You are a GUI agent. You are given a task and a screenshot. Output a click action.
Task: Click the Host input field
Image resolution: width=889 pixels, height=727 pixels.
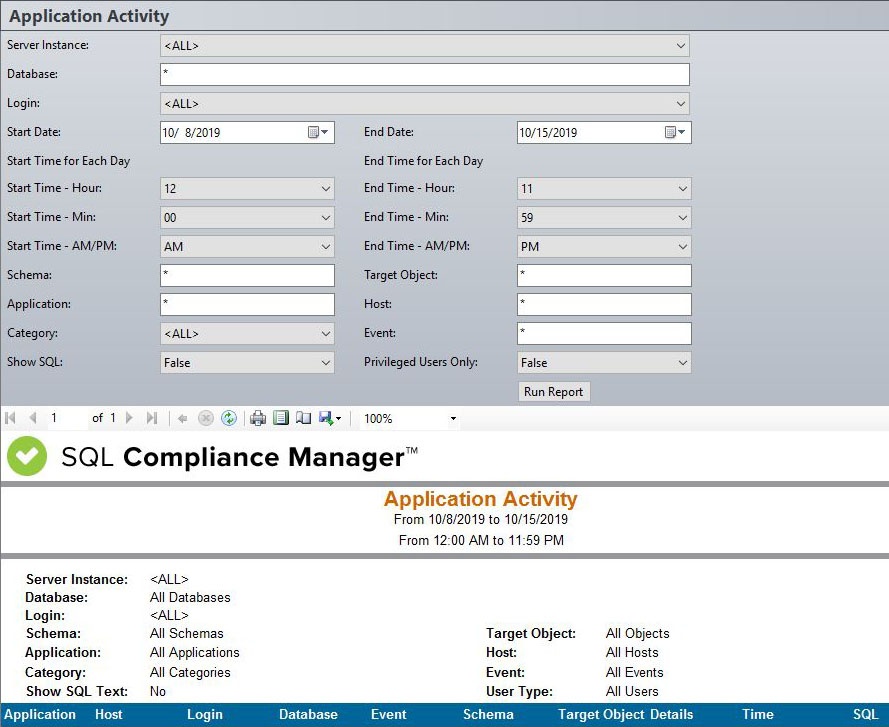pos(604,305)
